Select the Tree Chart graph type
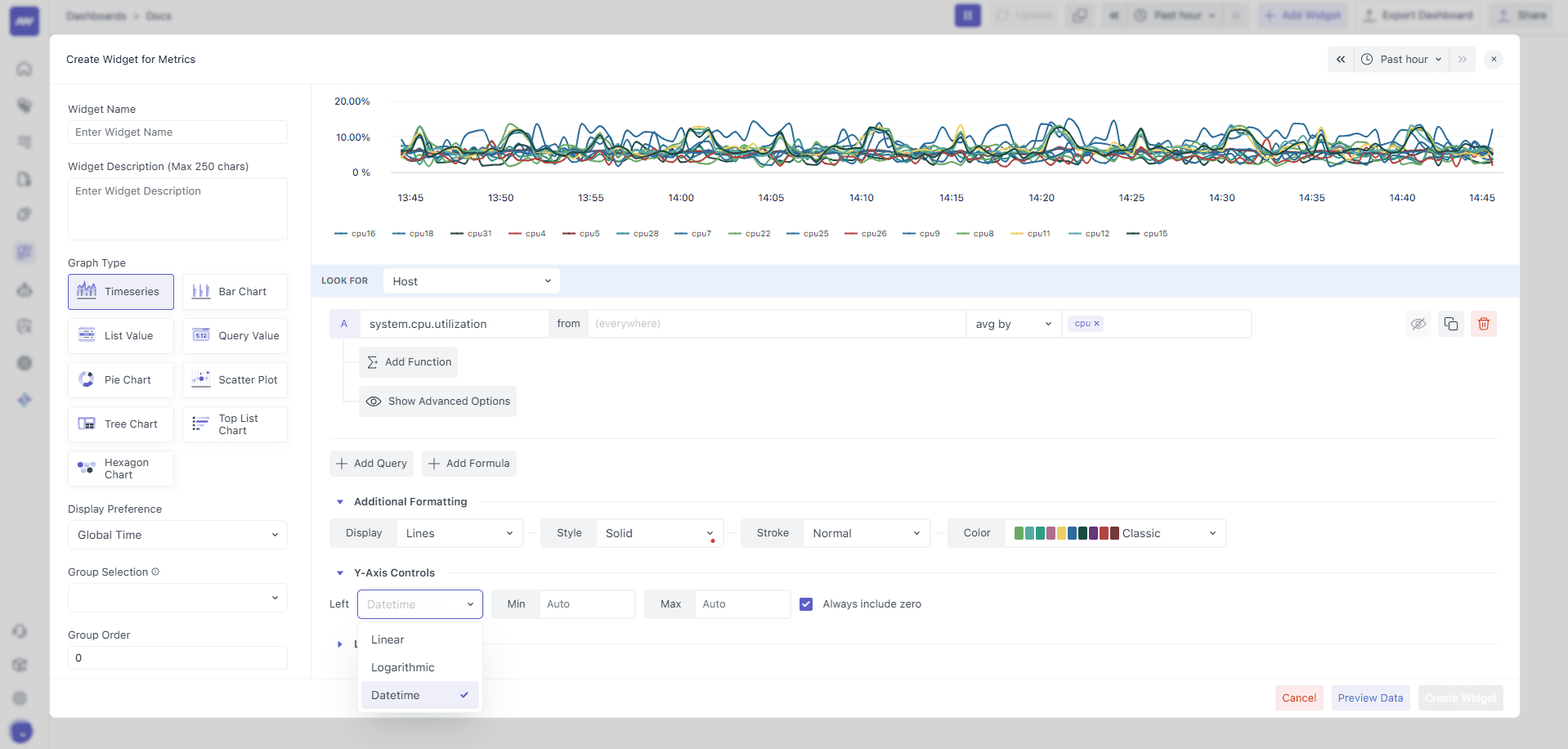Image resolution: width=1568 pixels, height=749 pixels. (x=120, y=424)
